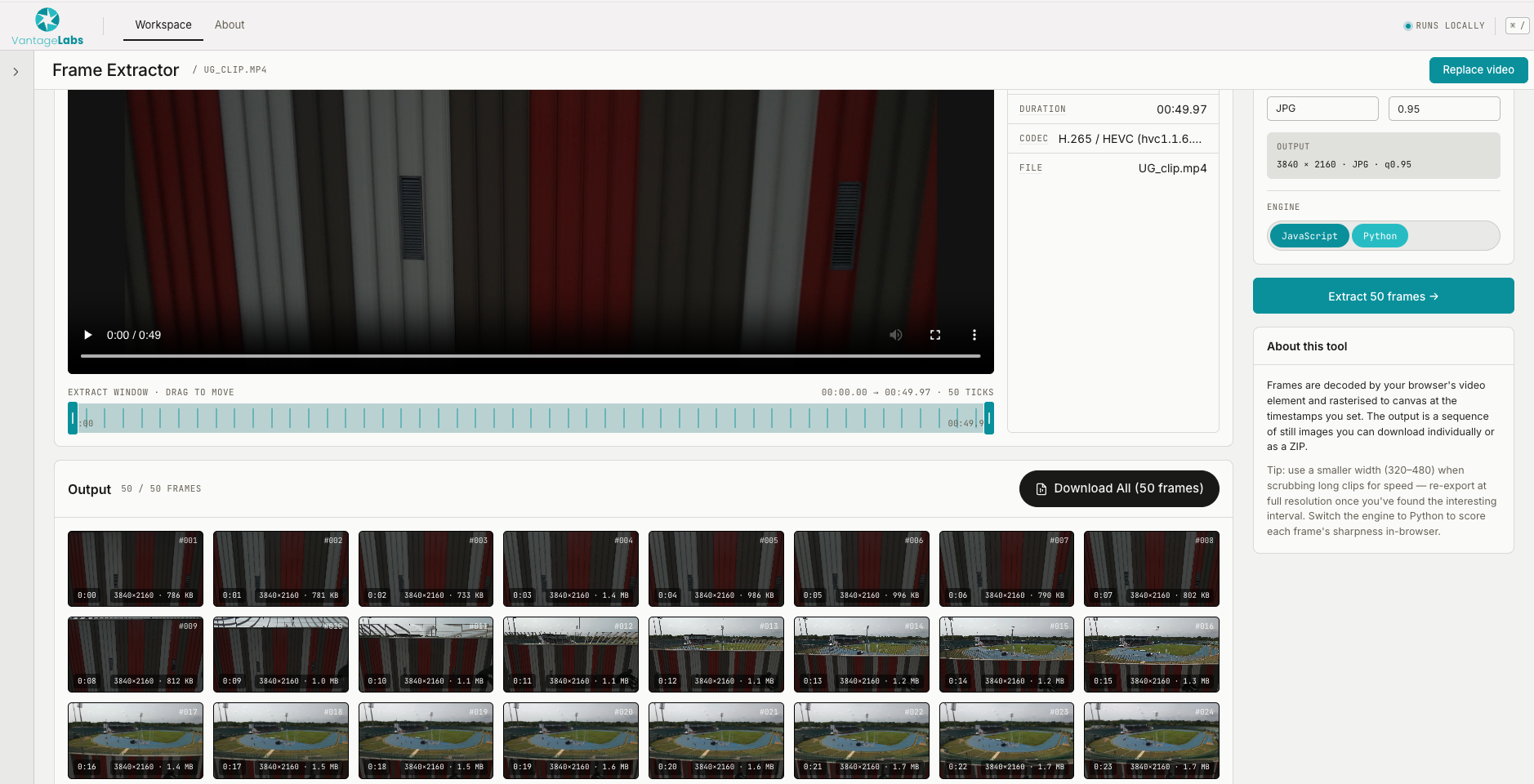Open video more options menu
The width and height of the screenshot is (1534, 784).
(974, 335)
